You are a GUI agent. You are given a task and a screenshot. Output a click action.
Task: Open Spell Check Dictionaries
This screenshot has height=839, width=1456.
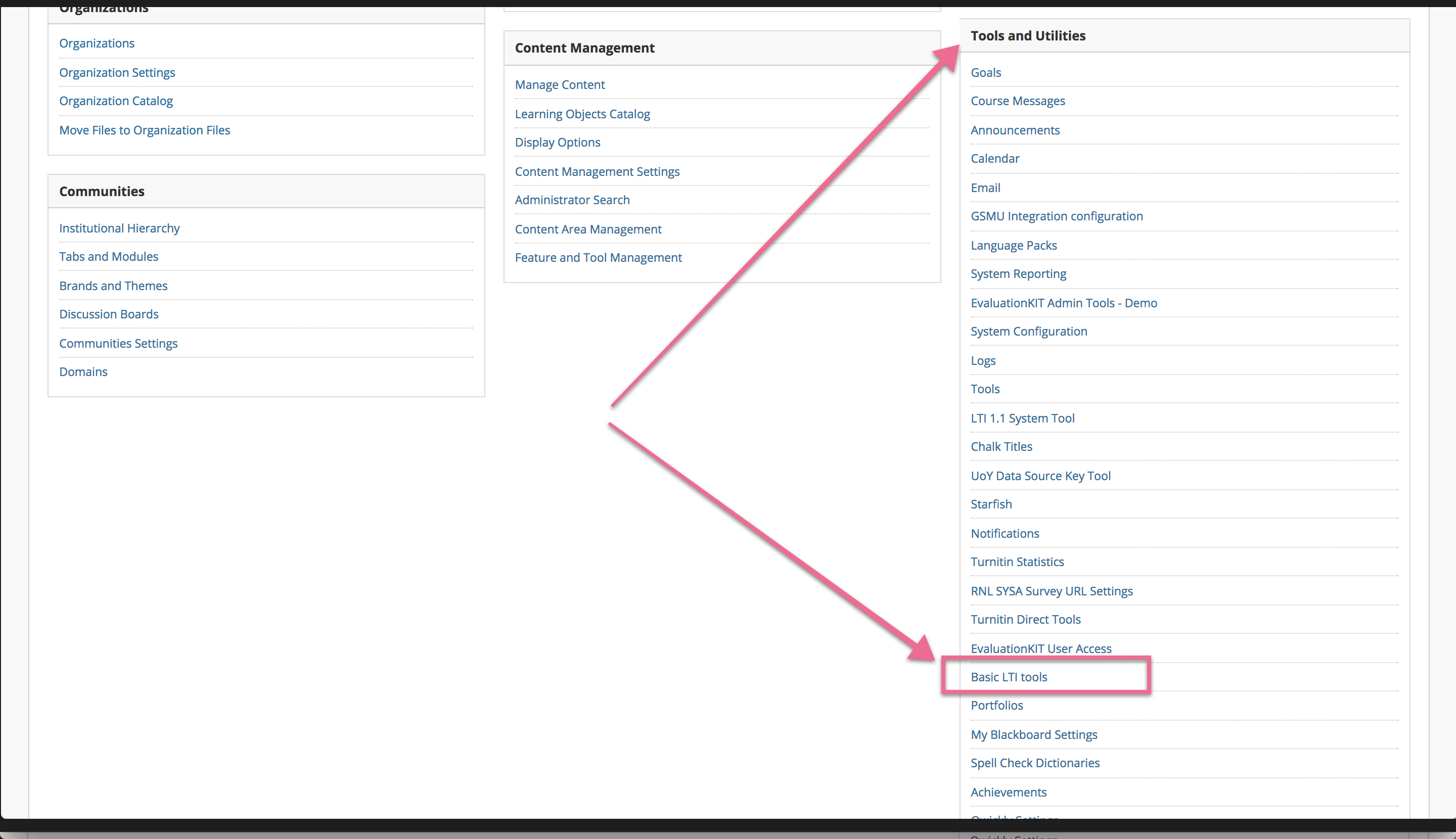1035,763
